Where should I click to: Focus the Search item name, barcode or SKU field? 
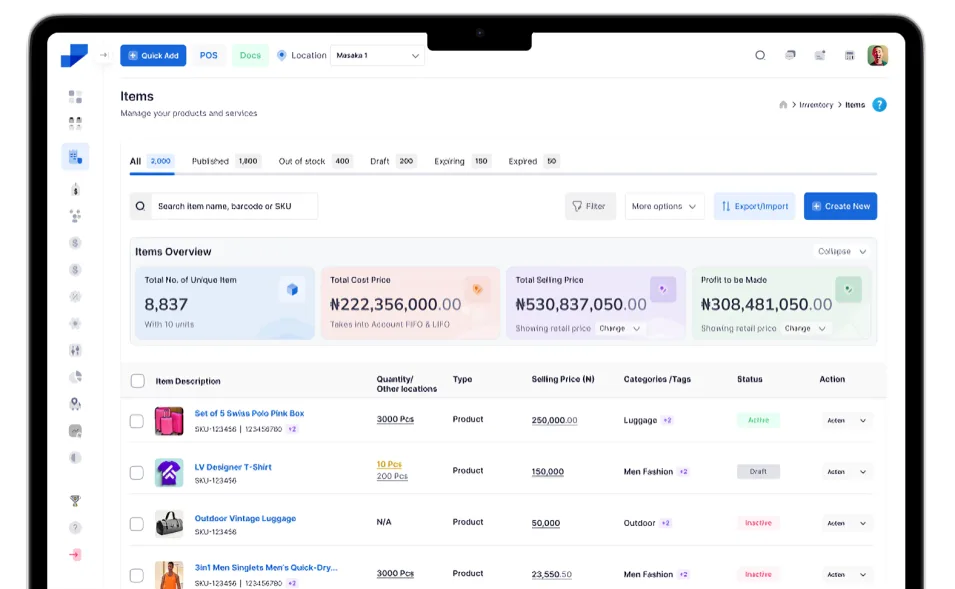pyautogui.click(x=224, y=206)
